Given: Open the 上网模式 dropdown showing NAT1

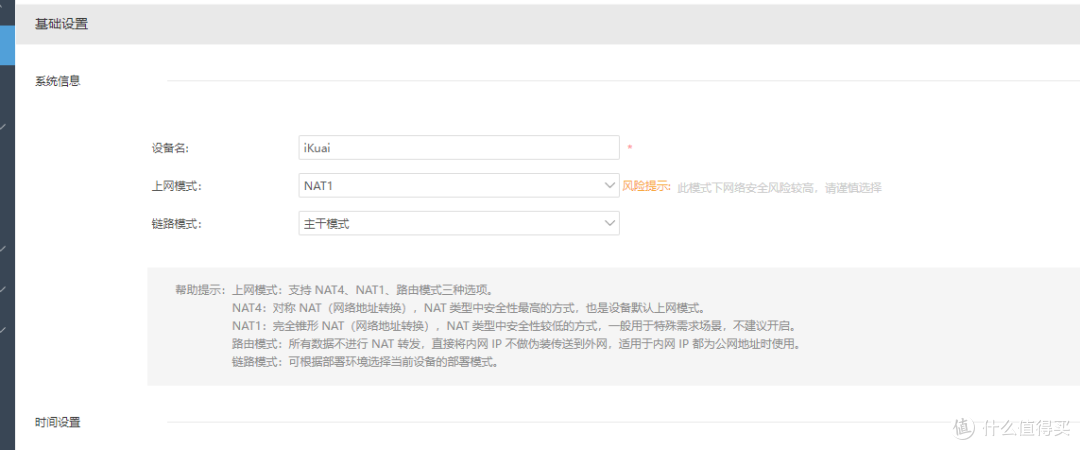Looking at the screenshot, I should click(x=459, y=185).
